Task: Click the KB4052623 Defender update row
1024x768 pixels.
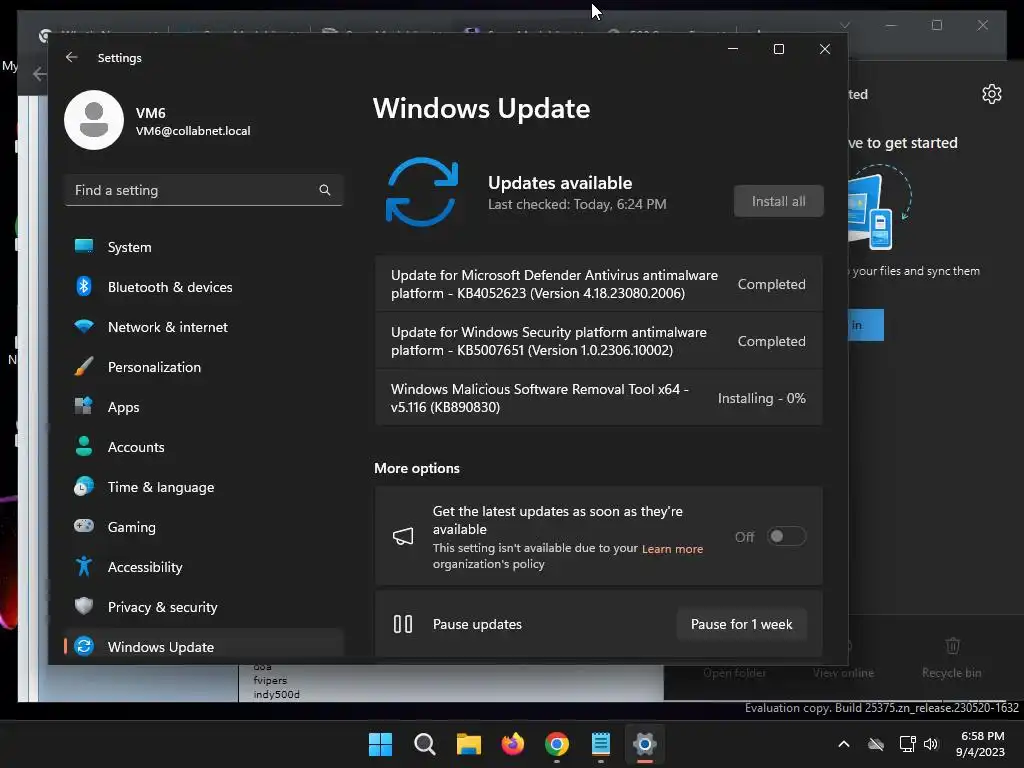Action: tap(598, 284)
